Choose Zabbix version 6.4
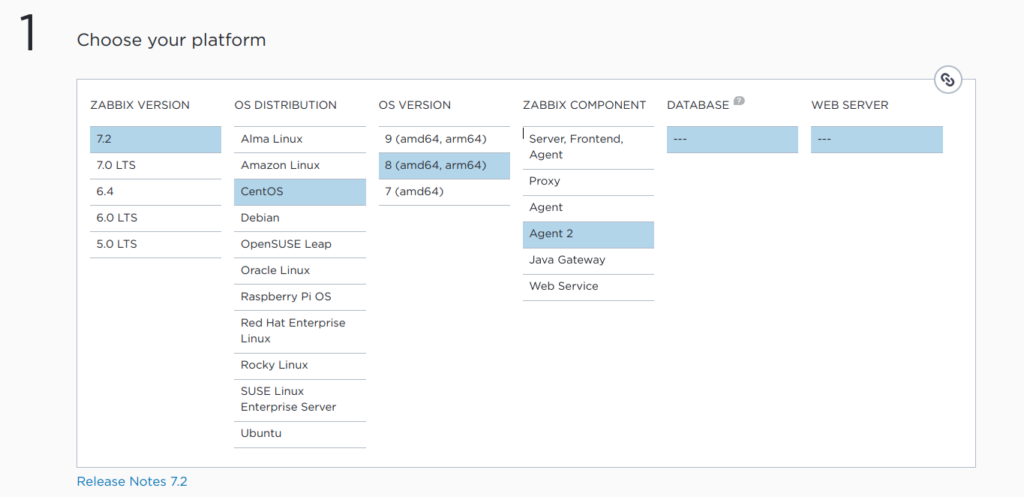The image size is (1024, 497). point(155,192)
